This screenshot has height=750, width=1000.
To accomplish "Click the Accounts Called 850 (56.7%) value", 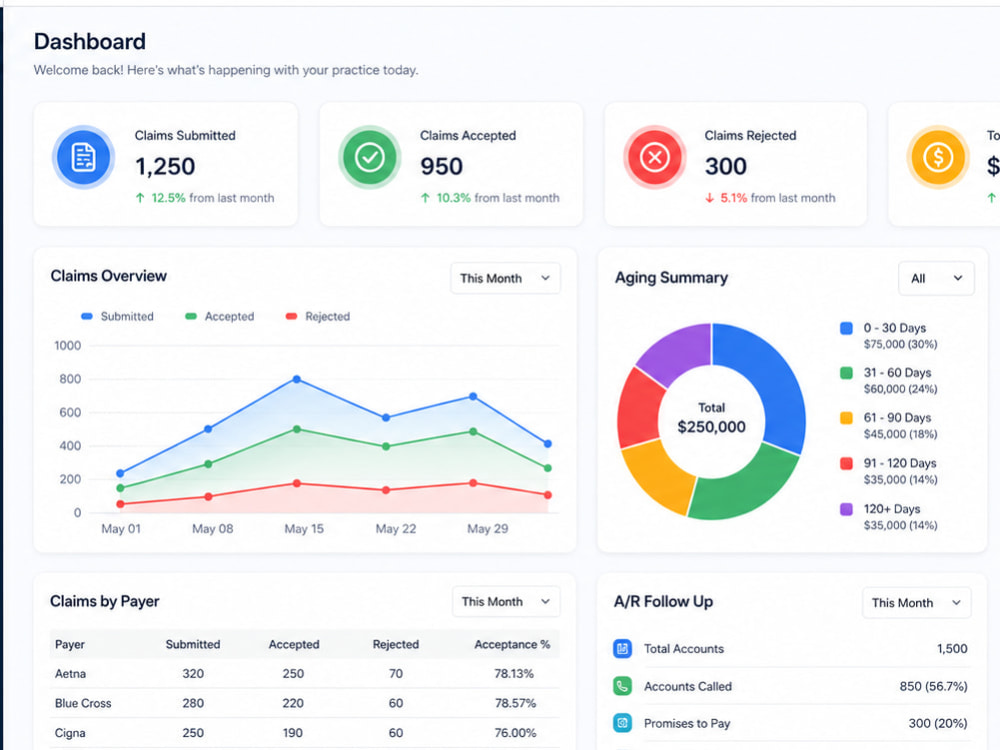I will coord(934,686).
